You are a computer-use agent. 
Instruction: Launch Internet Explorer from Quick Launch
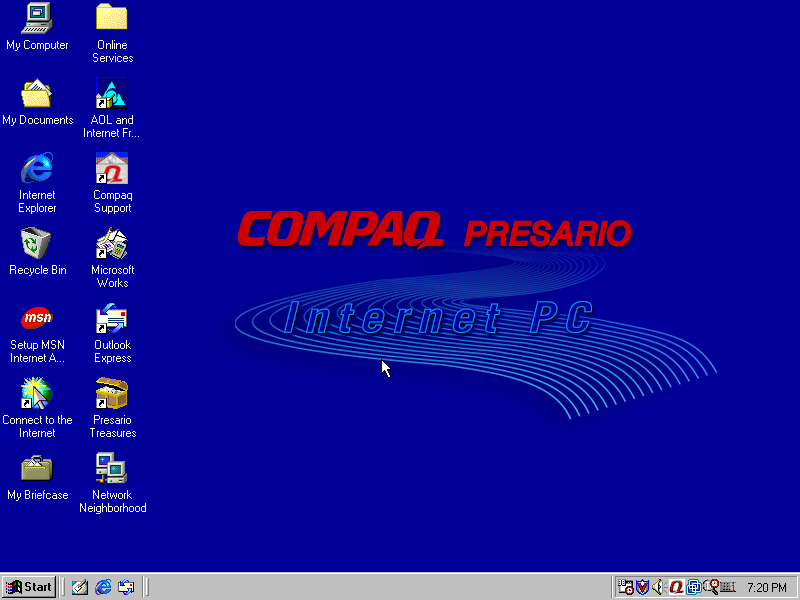[x=103, y=587]
